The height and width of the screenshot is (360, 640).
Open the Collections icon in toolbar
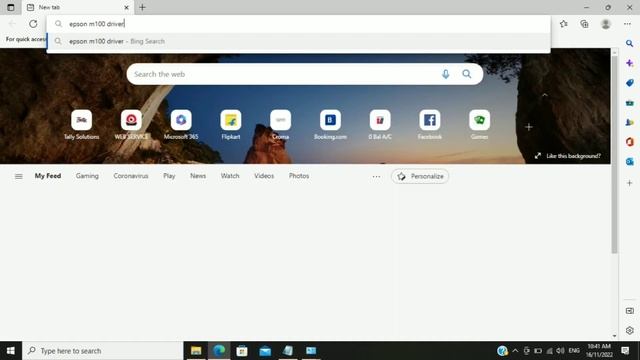pos(584,24)
